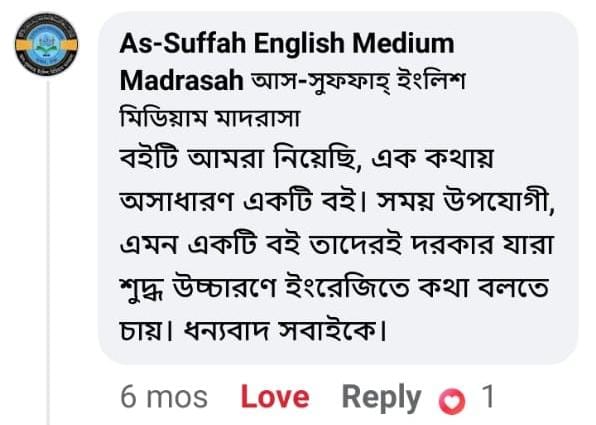Image resolution: width=596 pixels, height=425 pixels.
Task: Click the phrase 'সময় উপযোগী'
Action: [463, 201]
